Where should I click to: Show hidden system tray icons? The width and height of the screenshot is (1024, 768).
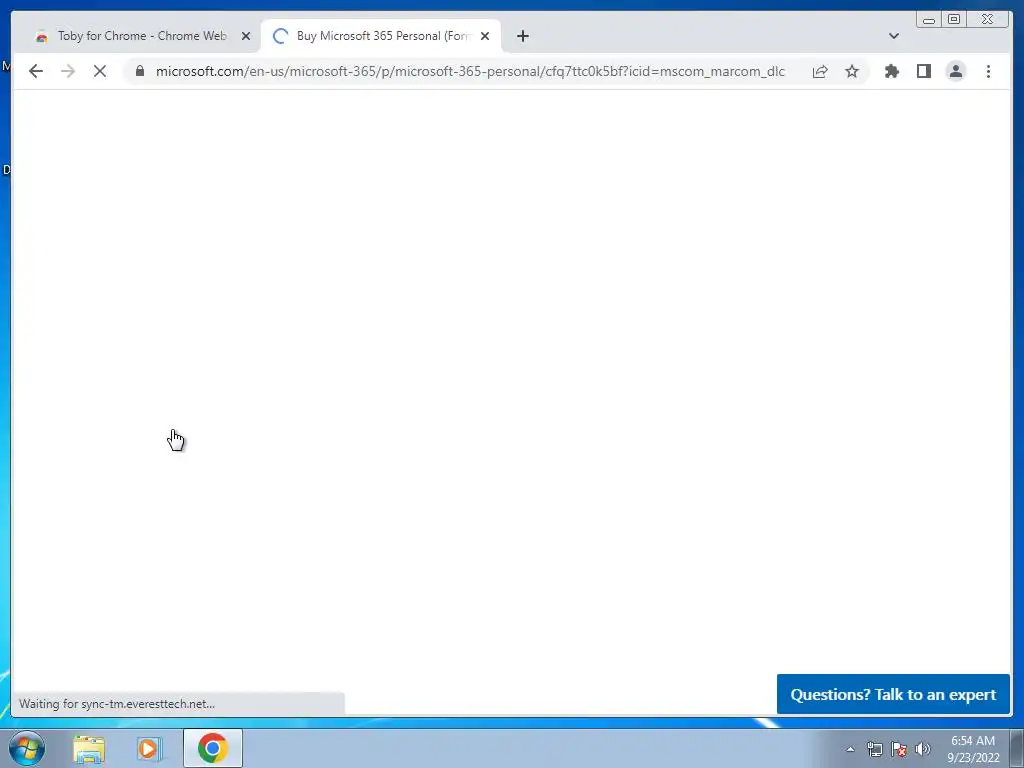tap(850, 749)
